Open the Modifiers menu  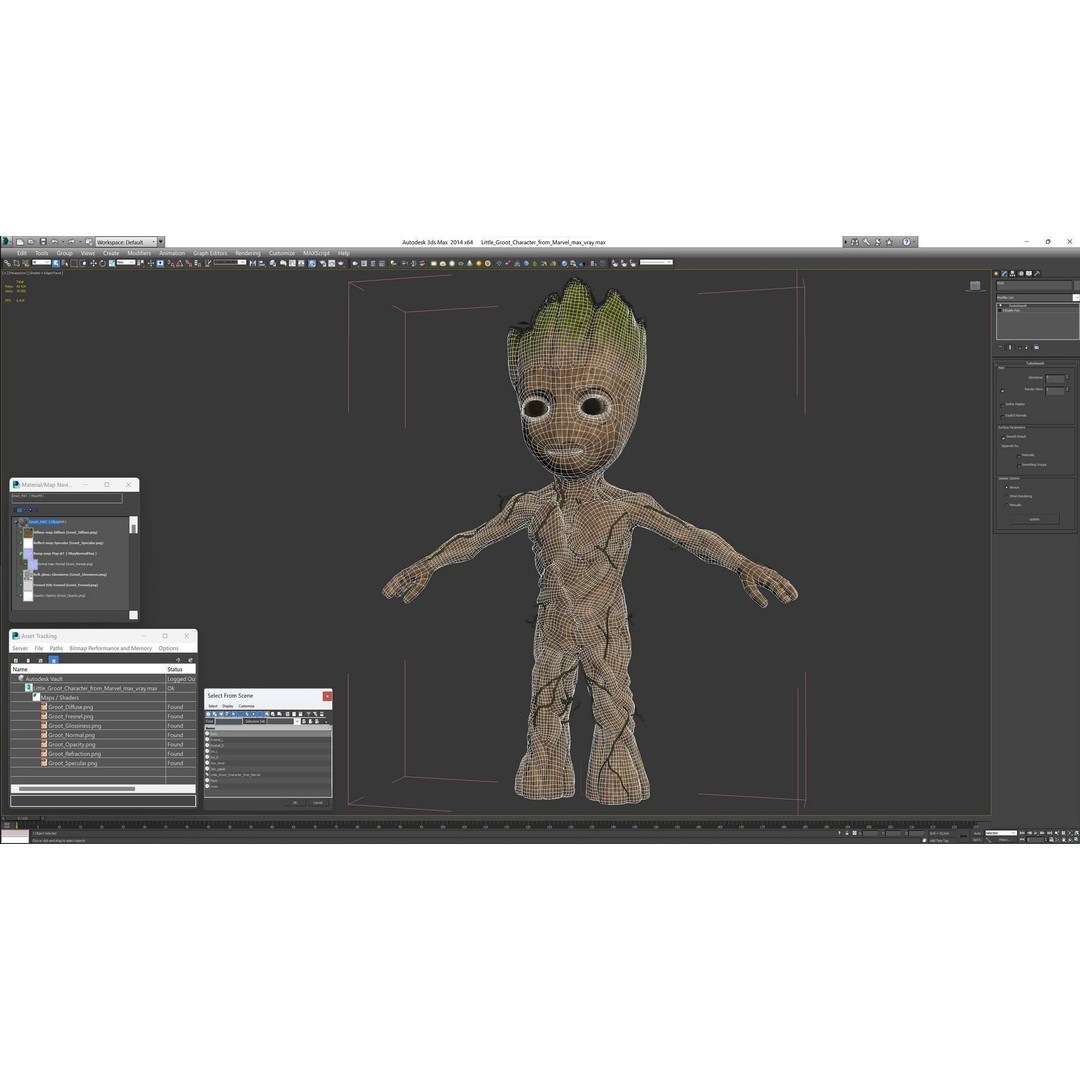(138, 253)
